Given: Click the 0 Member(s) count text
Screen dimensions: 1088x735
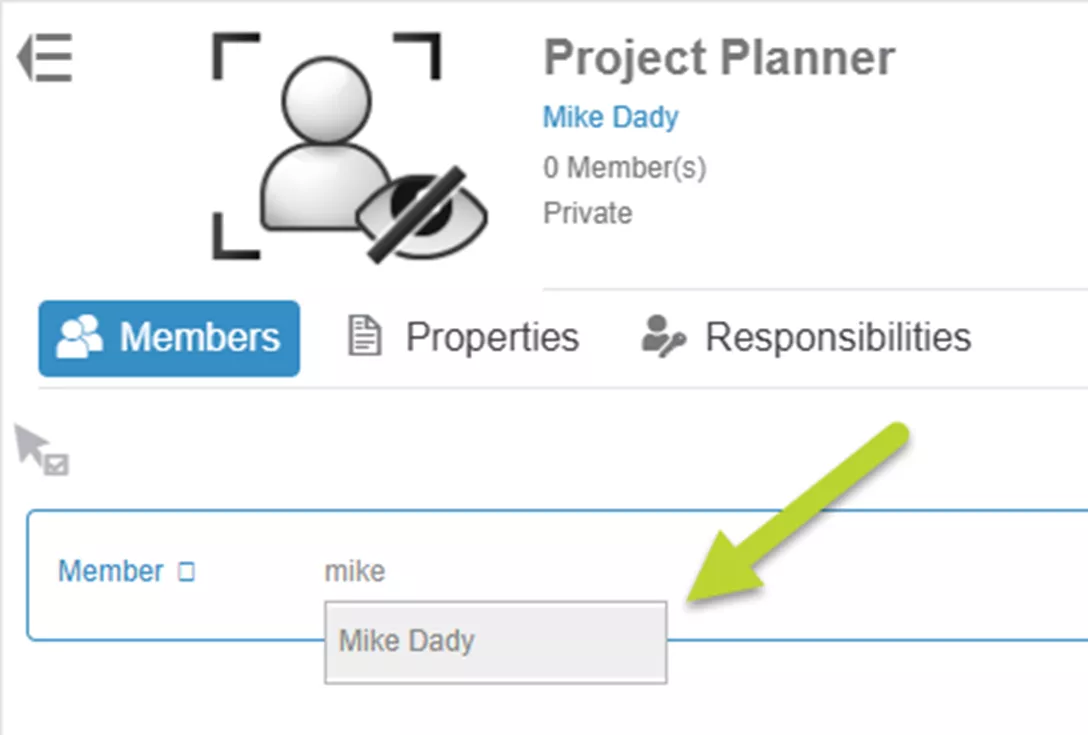Looking at the screenshot, I should [x=624, y=168].
